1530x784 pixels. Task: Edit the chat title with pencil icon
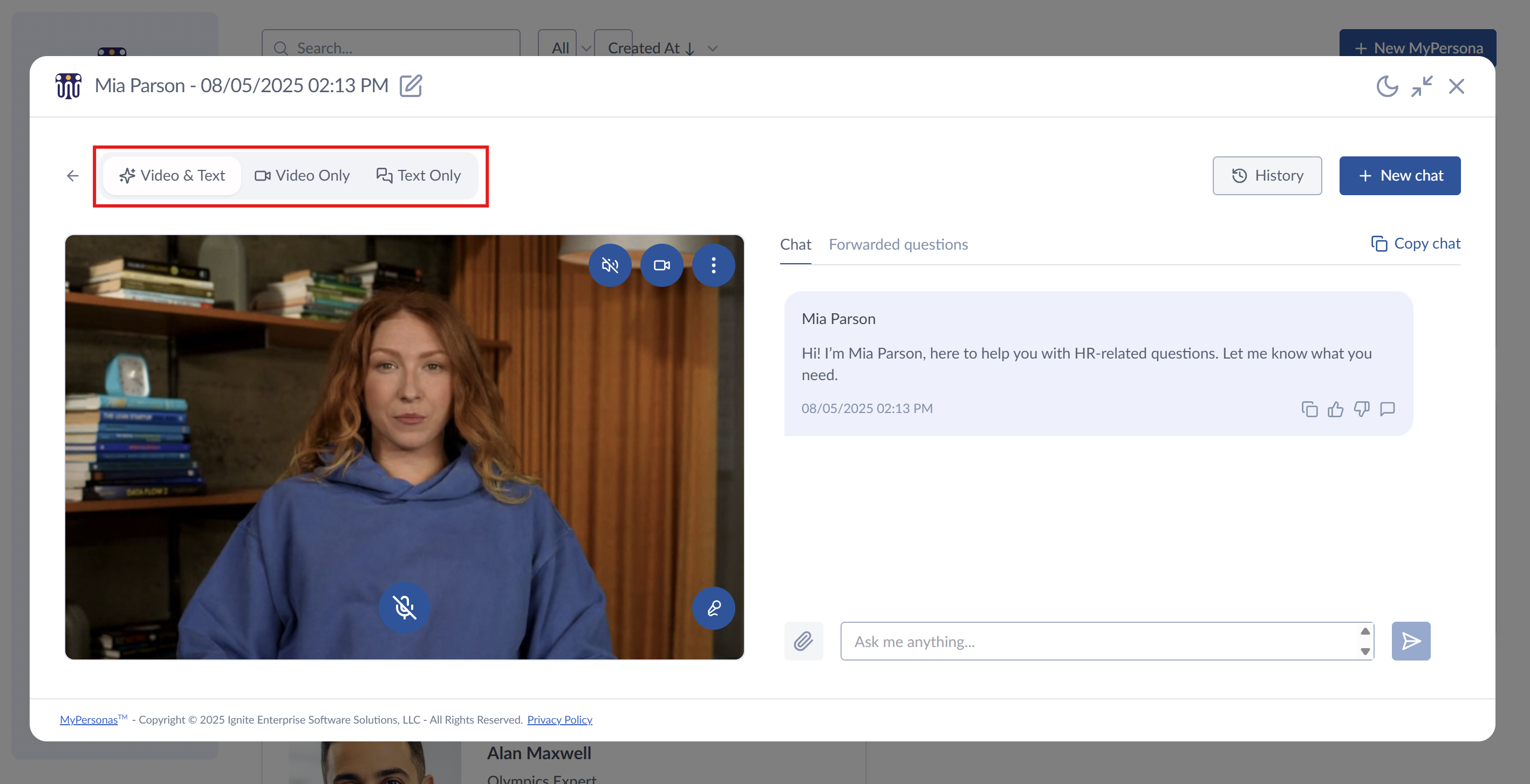tap(411, 85)
